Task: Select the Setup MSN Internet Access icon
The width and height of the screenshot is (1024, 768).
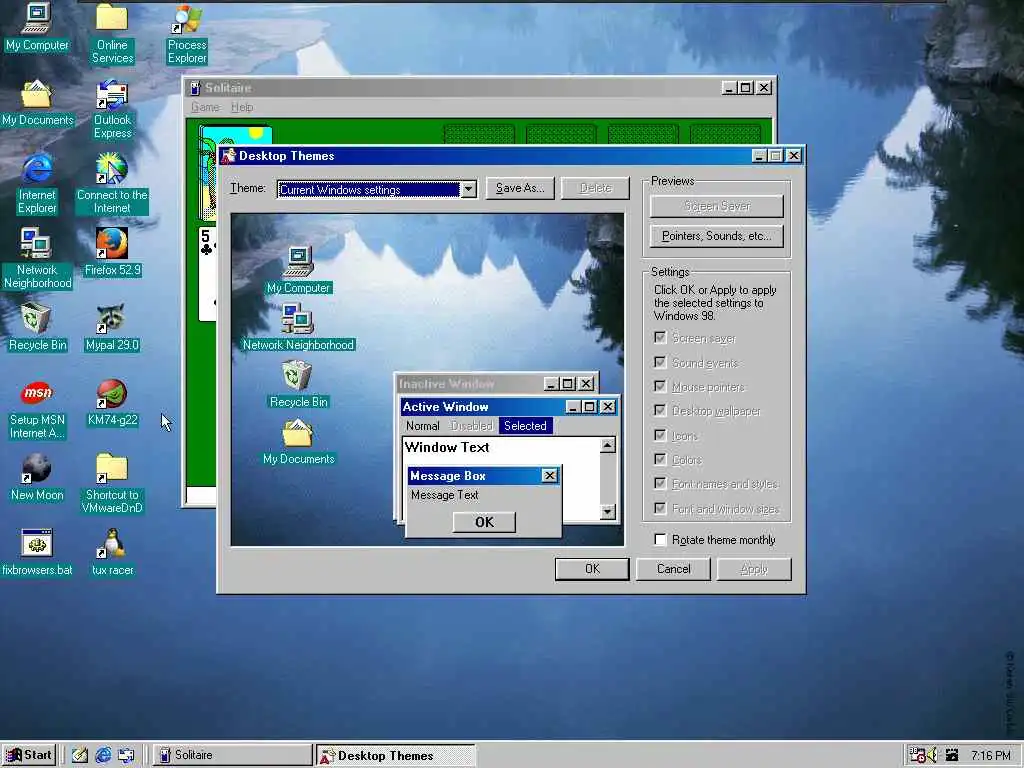Action: 37,409
